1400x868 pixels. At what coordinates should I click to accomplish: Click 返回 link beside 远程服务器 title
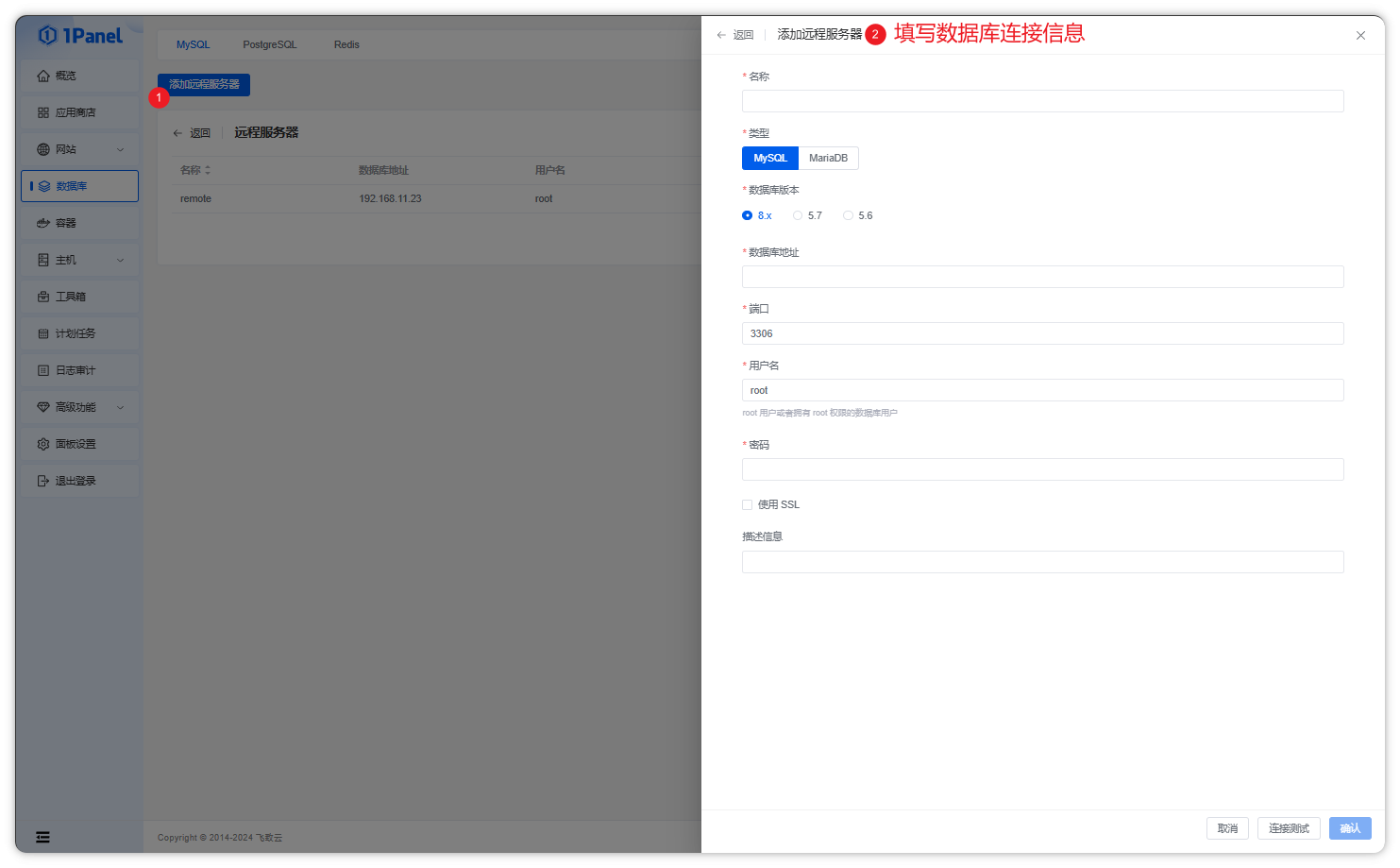point(200,133)
